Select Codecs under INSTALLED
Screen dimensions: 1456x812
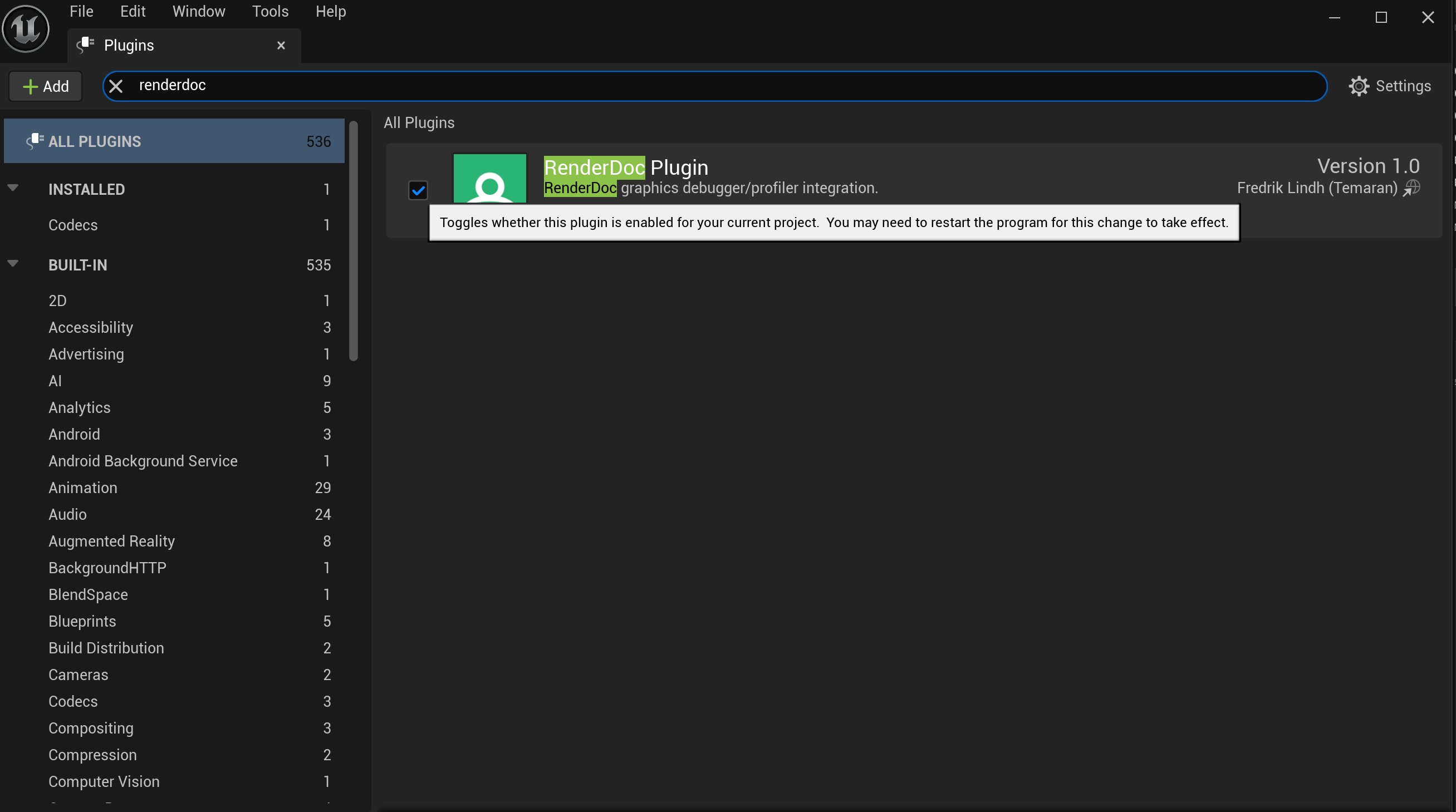tap(174, 224)
